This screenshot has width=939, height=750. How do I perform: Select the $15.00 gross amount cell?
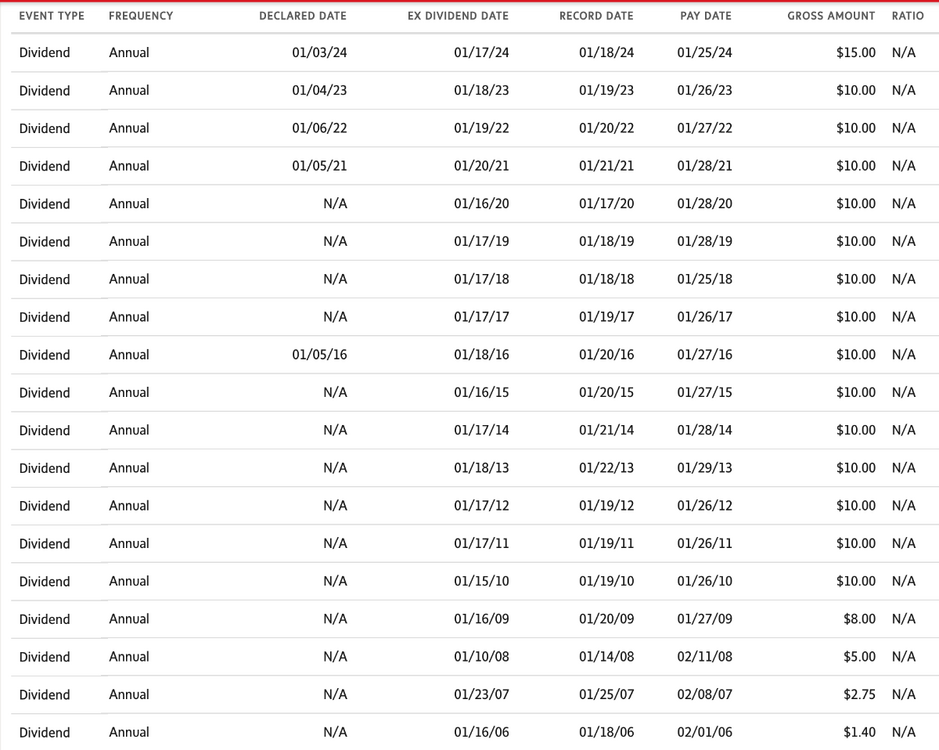(856, 53)
